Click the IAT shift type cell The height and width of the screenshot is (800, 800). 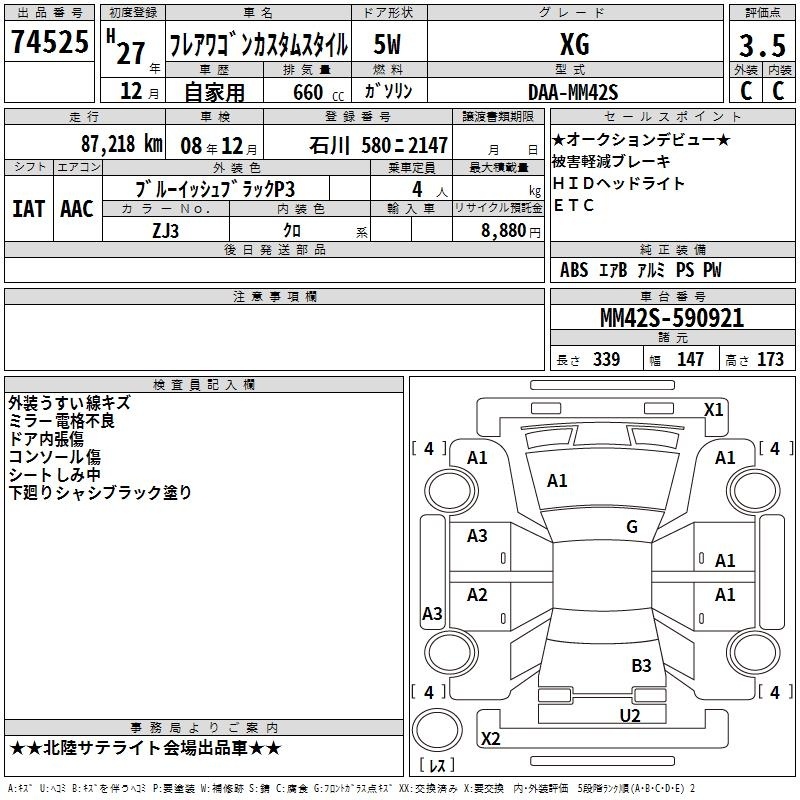(x=29, y=209)
